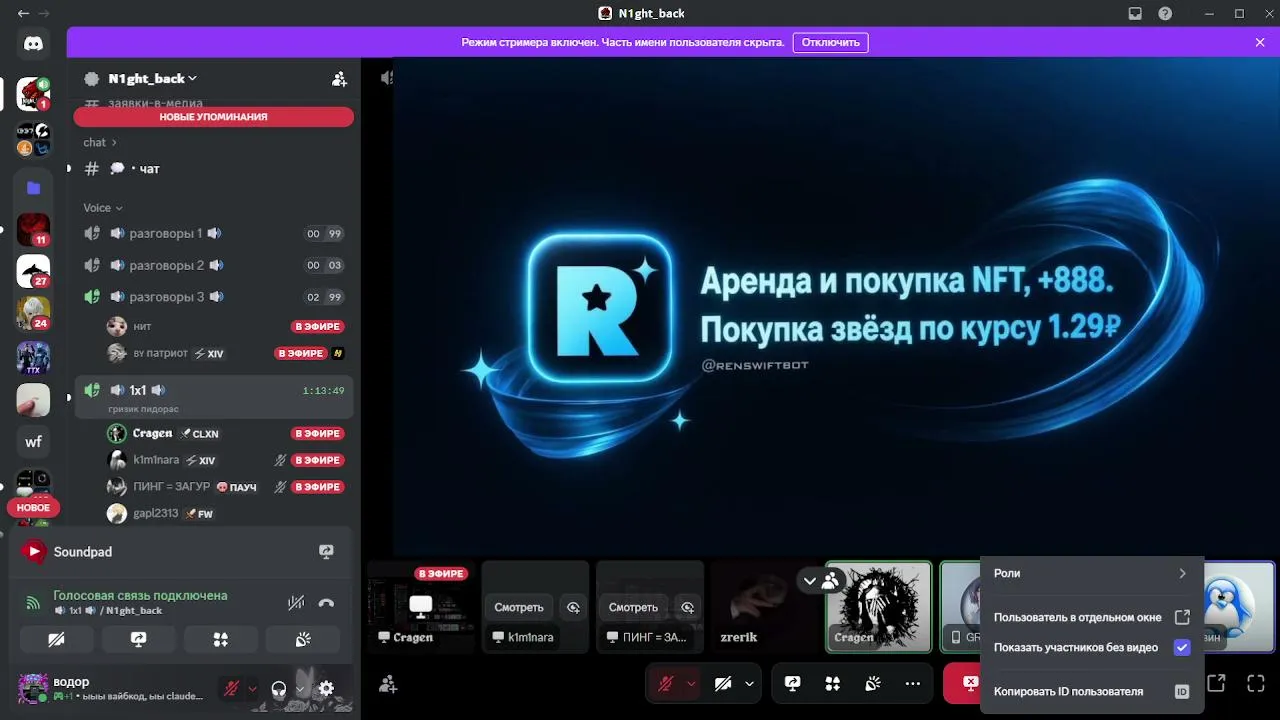The width and height of the screenshot is (1280, 720).
Task: Open the help icon in the title bar
Action: [x=1165, y=14]
